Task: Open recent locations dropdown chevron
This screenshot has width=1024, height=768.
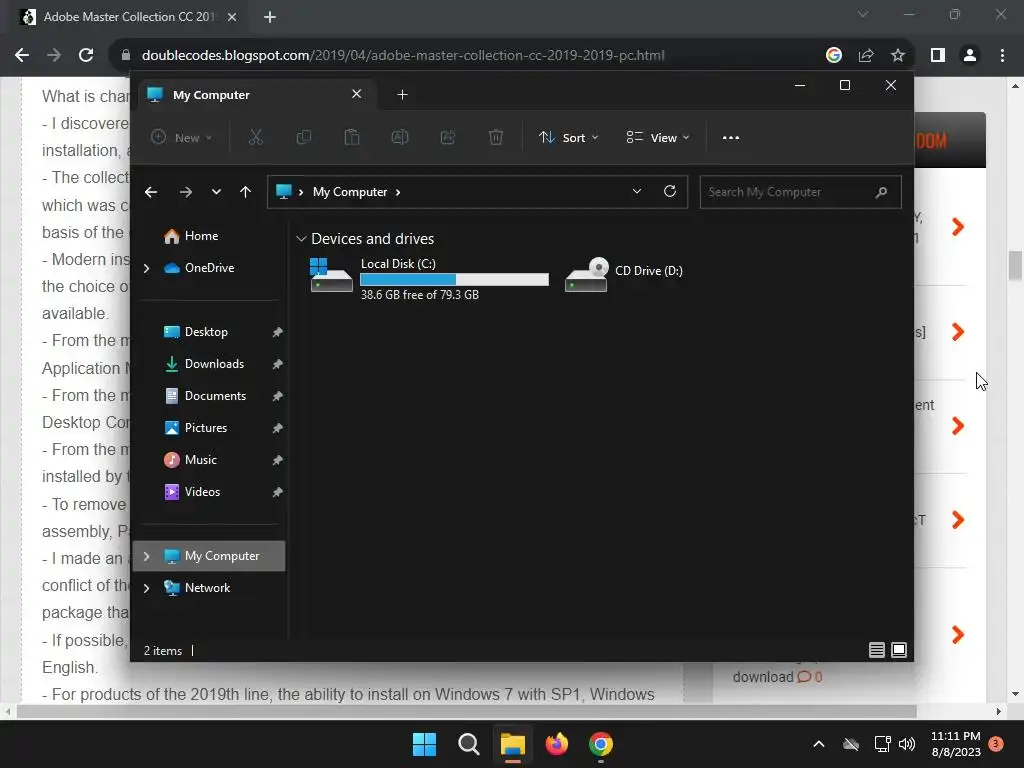Action: tap(216, 192)
